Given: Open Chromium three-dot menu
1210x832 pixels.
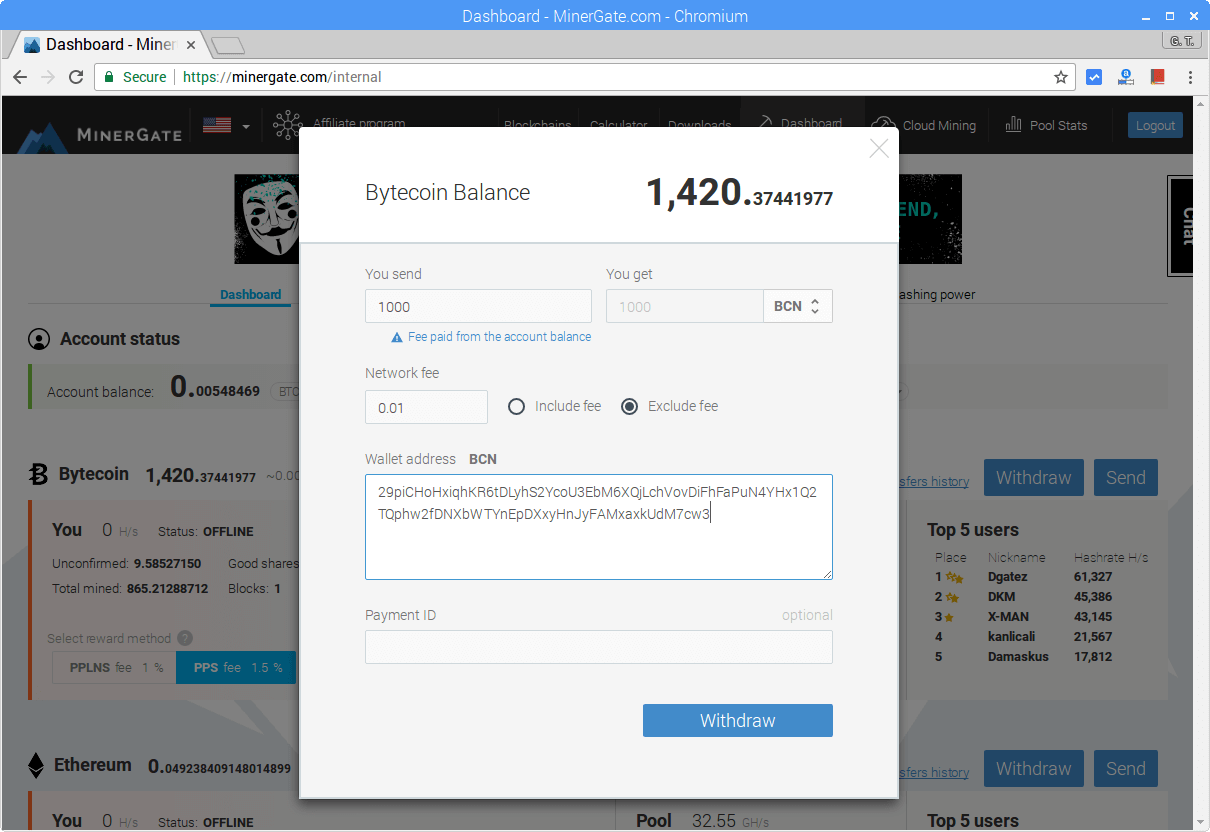Looking at the screenshot, I should pos(1189,77).
